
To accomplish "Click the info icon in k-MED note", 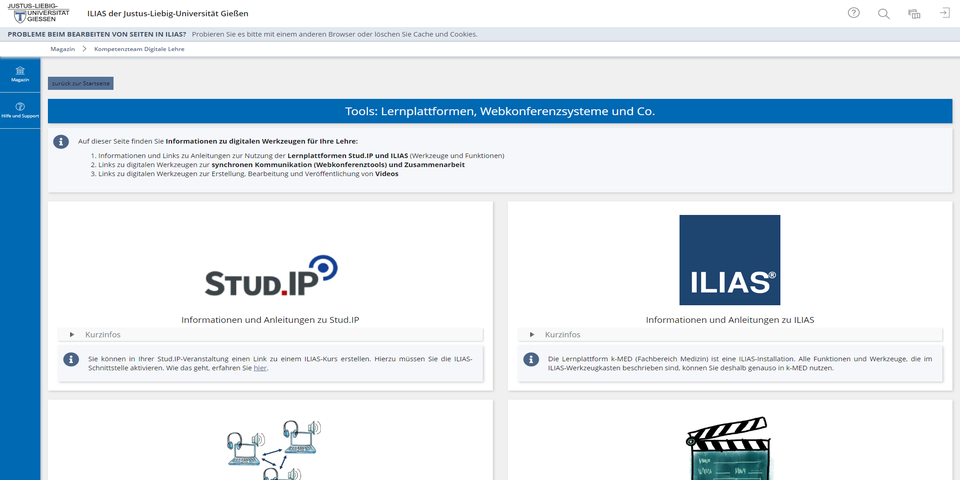I will tap(531, 359).
